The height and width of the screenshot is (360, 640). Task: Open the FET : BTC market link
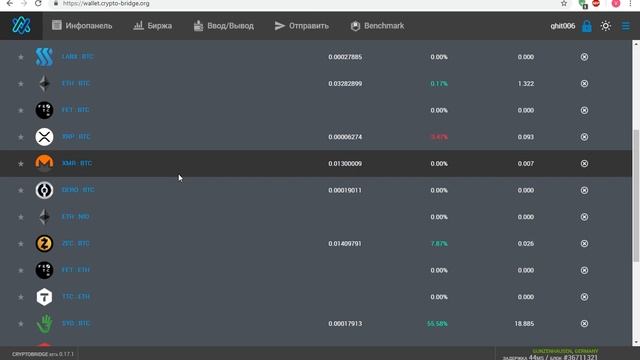(76, 110)
